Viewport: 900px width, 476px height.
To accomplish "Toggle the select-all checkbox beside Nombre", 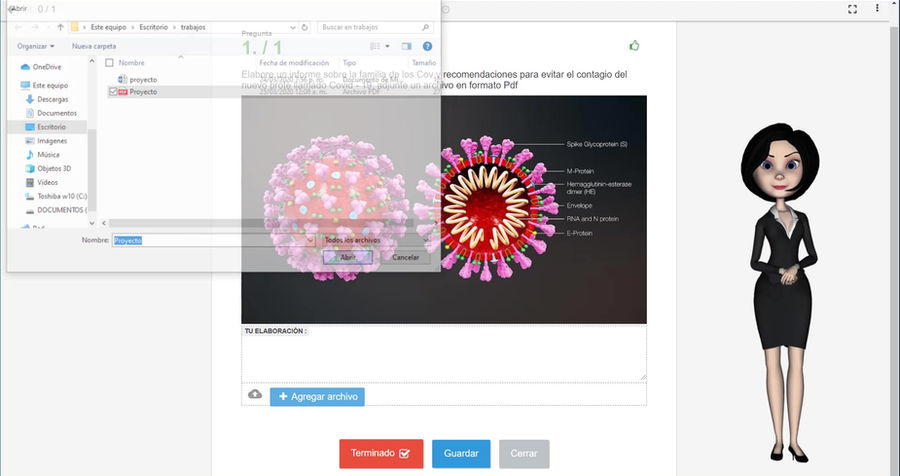I will (x=109, y=63).
